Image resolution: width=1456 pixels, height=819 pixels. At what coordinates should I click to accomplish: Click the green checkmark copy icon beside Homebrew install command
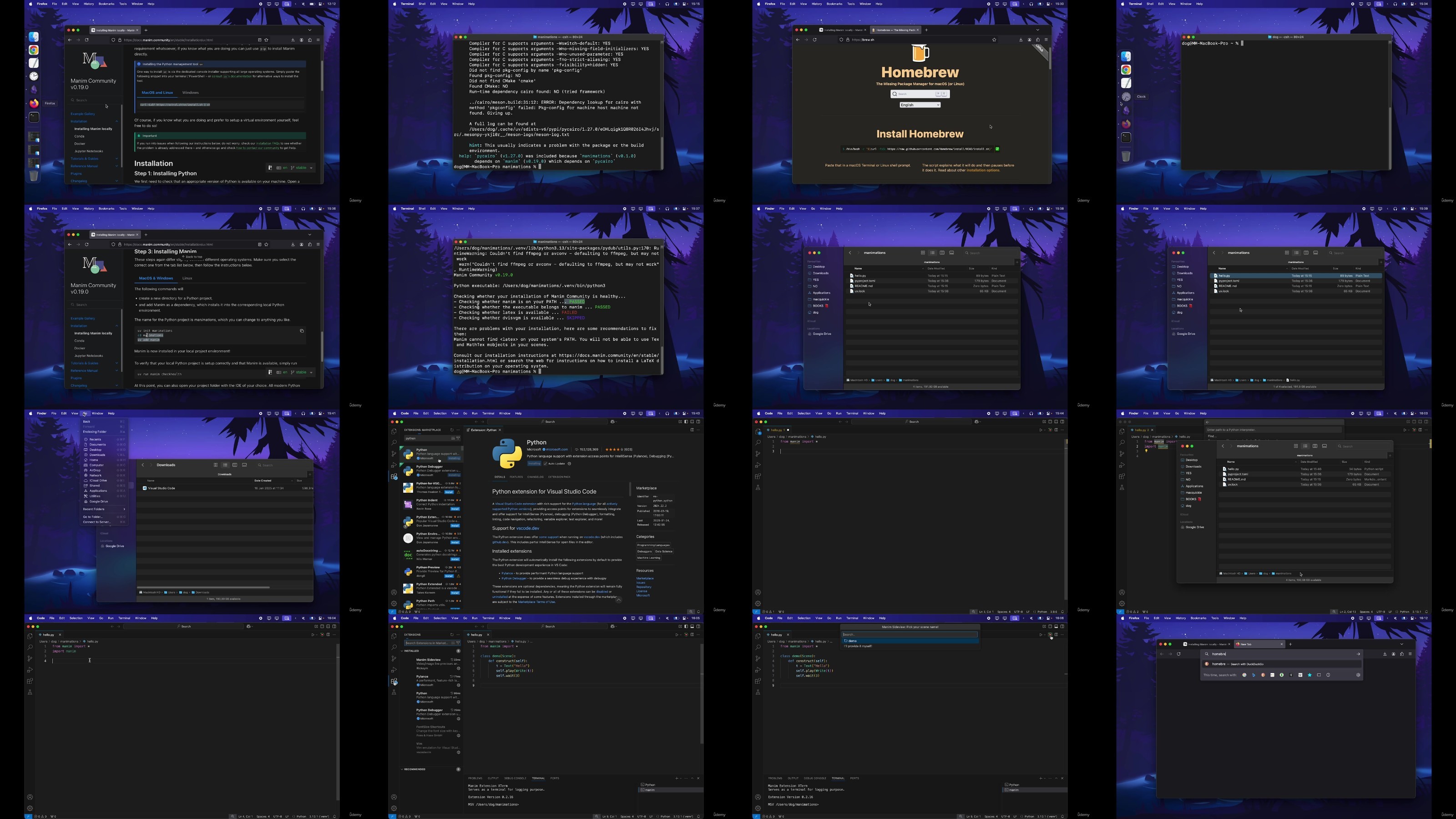tap(997, 149)
